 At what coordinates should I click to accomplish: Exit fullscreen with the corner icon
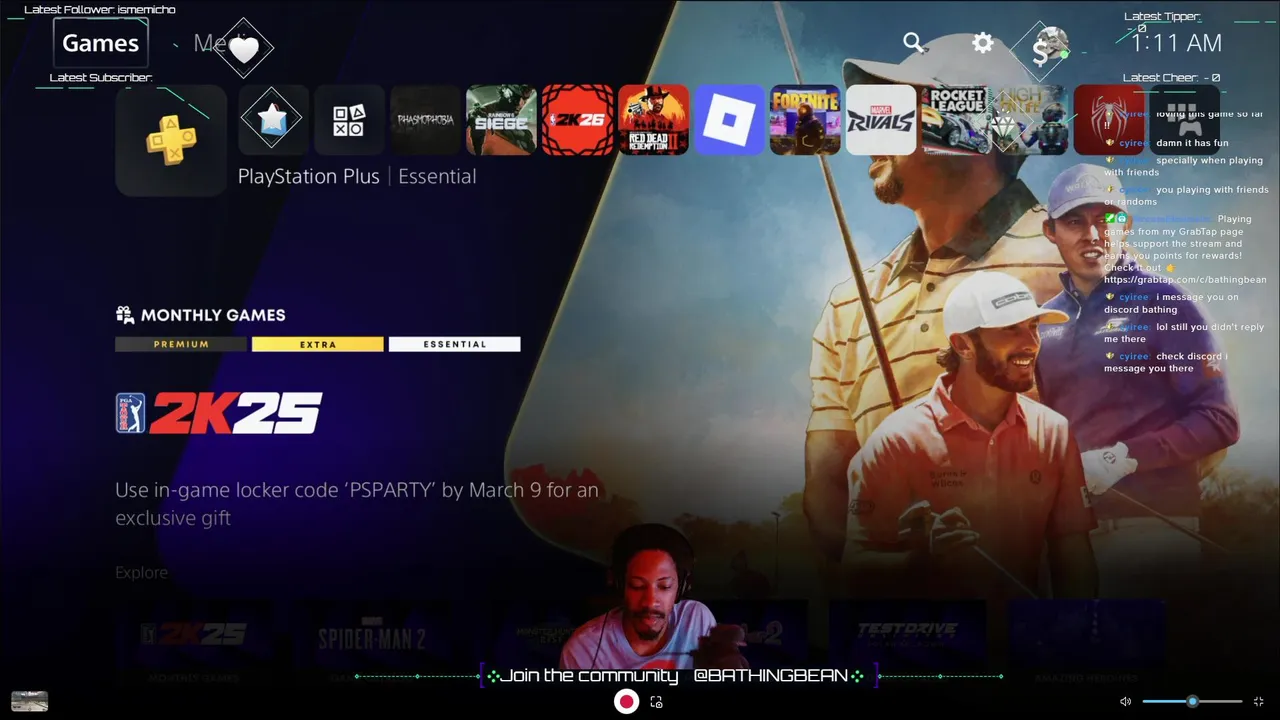[1258, 702]
